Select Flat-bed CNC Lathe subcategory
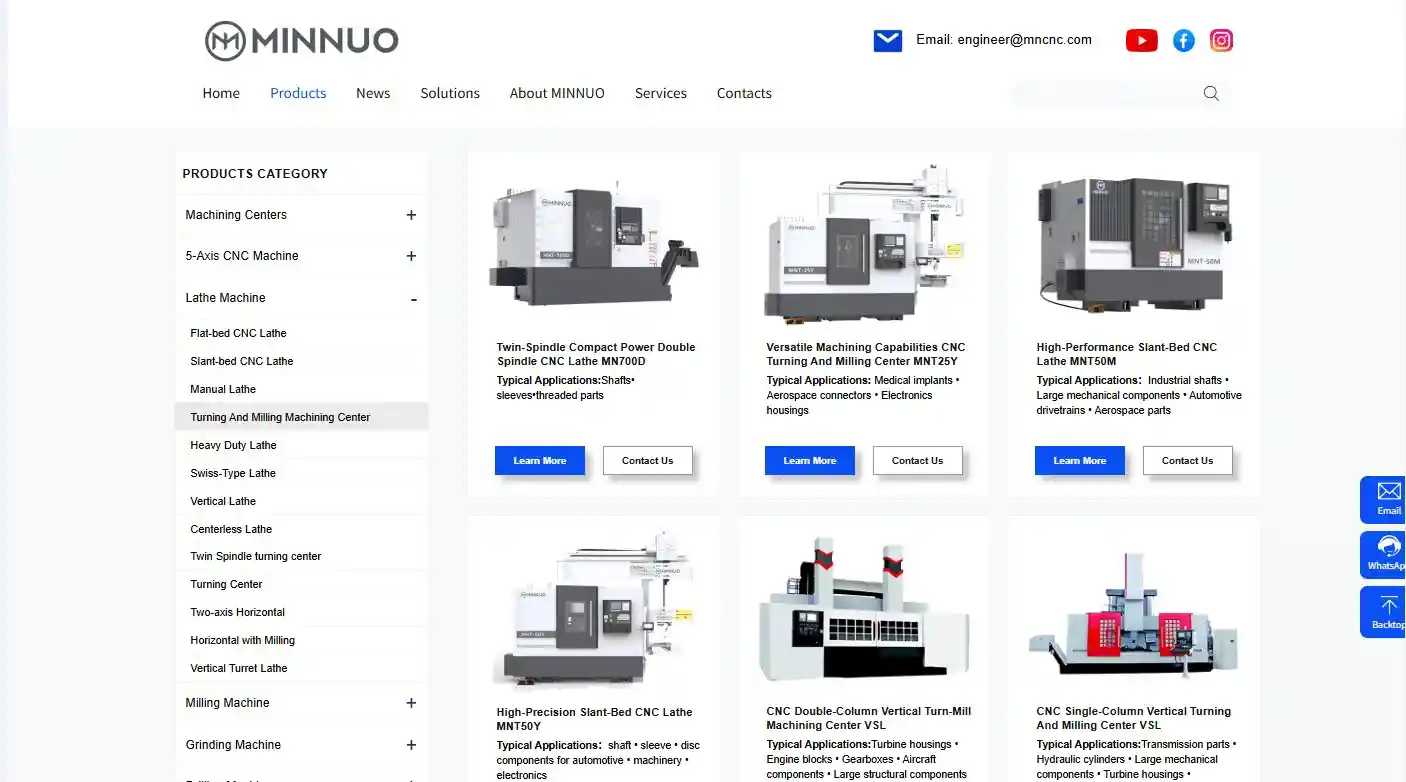 pyautogui.click(x=238, y=333)
